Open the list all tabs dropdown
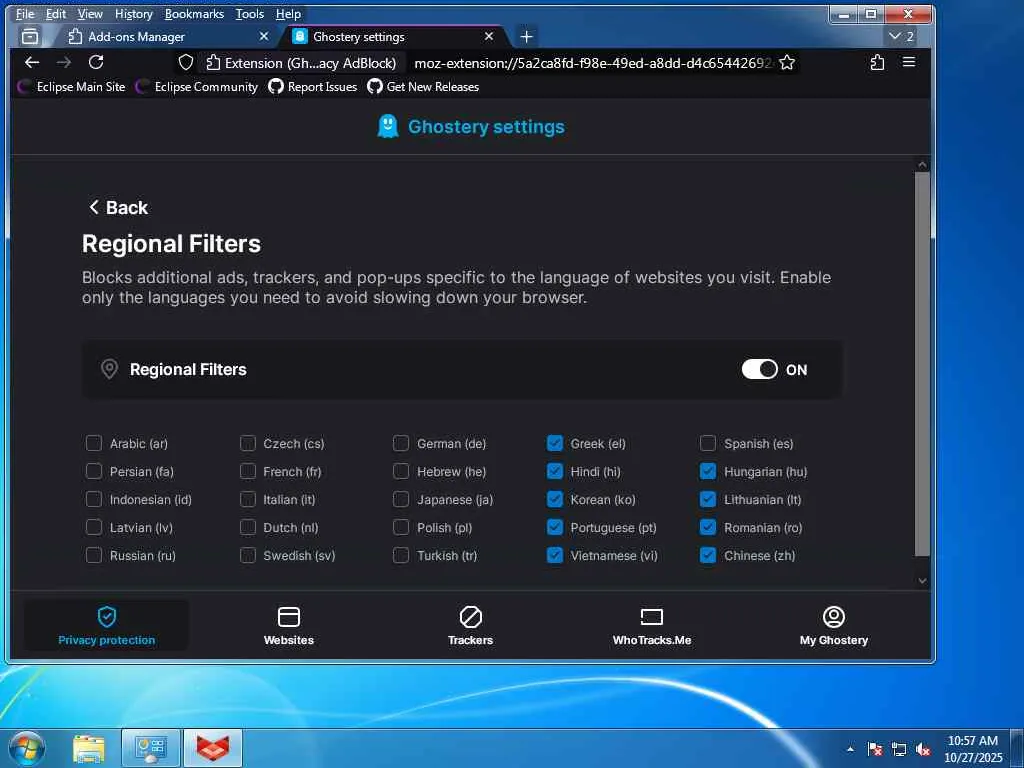Viewport: 1024px width, 768px height. click(x=901, y=37)
